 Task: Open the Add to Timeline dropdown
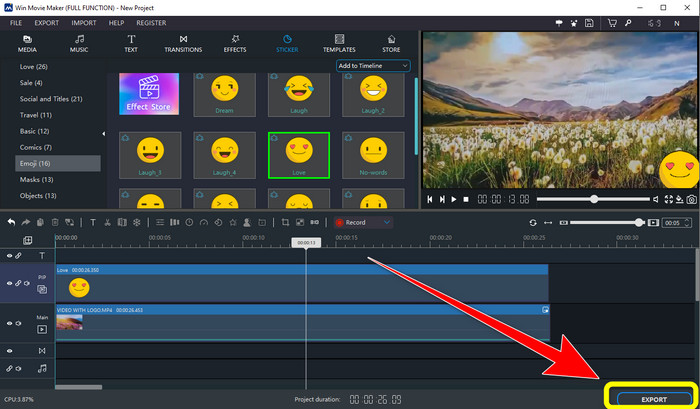tap(373, 66)
